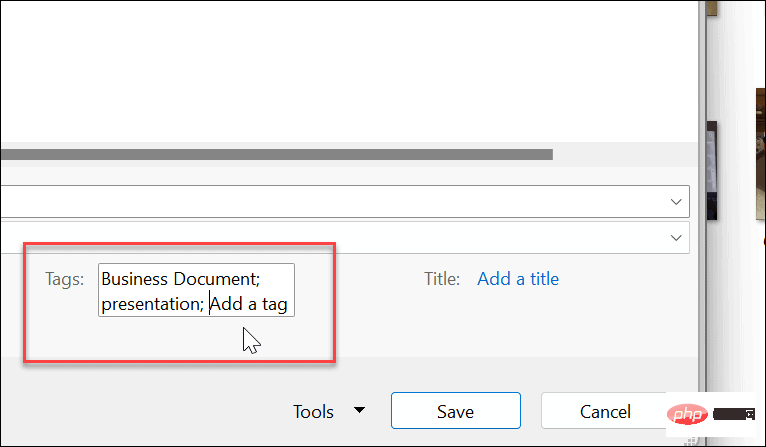The width and height of the screenshot is (766, 447).
Task: Click empty scrollbar track right of thumb
Action: (x=620, y=155)
